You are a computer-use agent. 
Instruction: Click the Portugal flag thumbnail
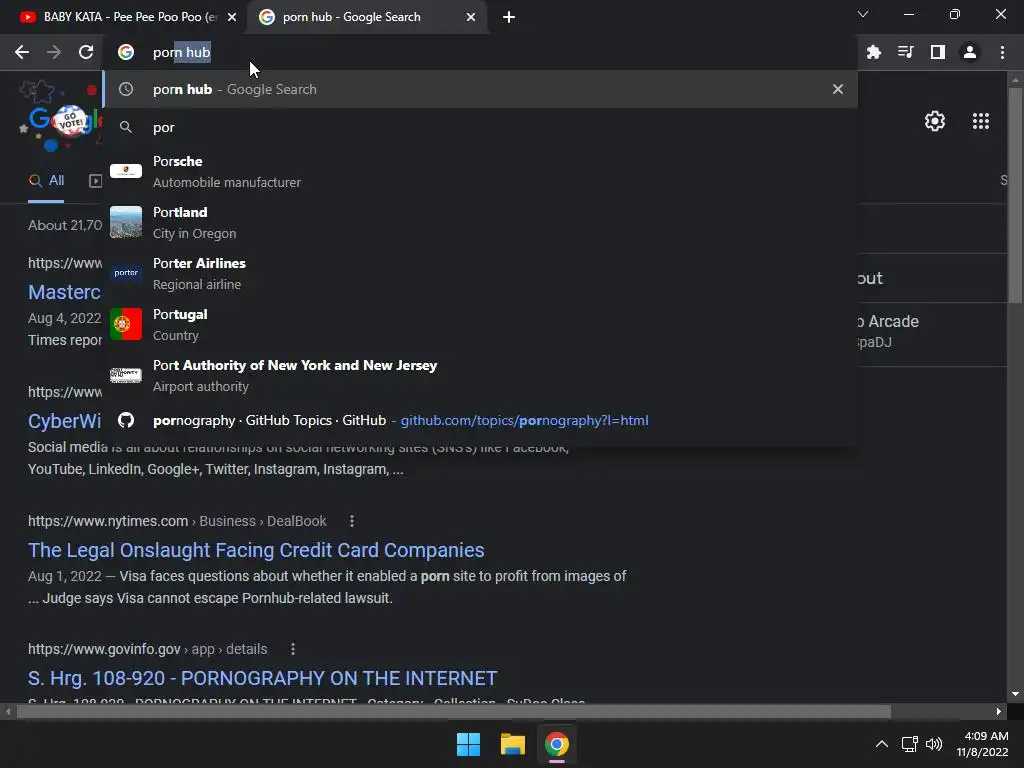click(x=125, y=324)
